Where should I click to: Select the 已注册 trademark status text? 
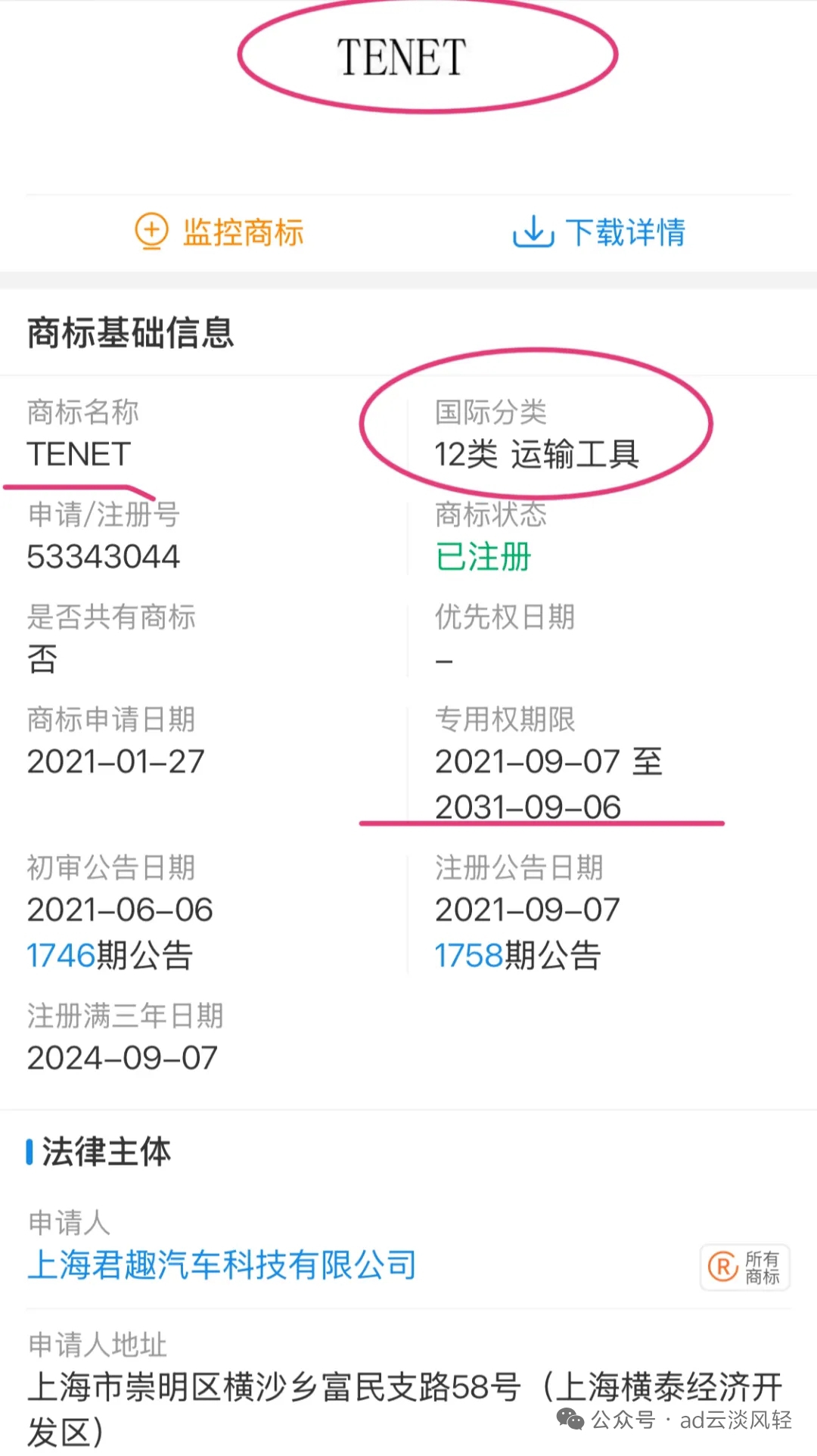483,557
